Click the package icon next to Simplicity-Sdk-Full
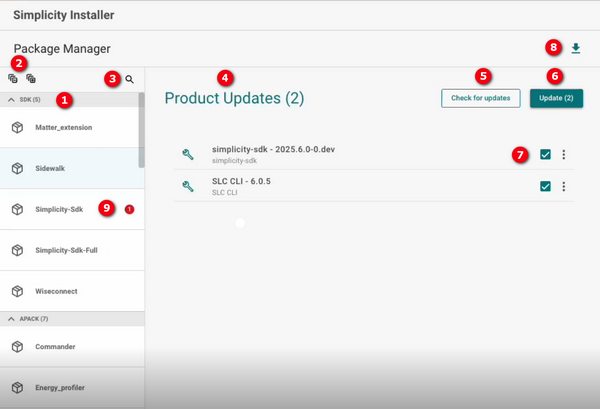 pos(17,250)
